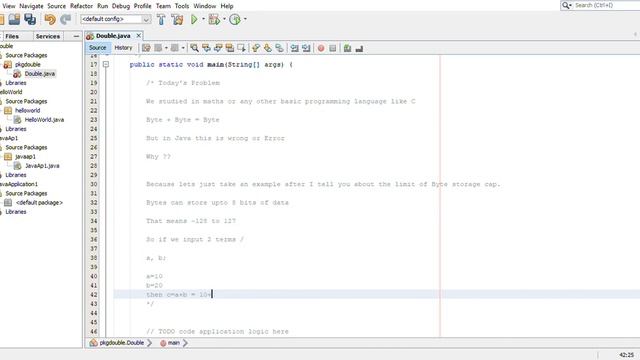Viewport: 640px width, 360px height.
Task: Select Double.java in project tree
Action: coord(40,74)
